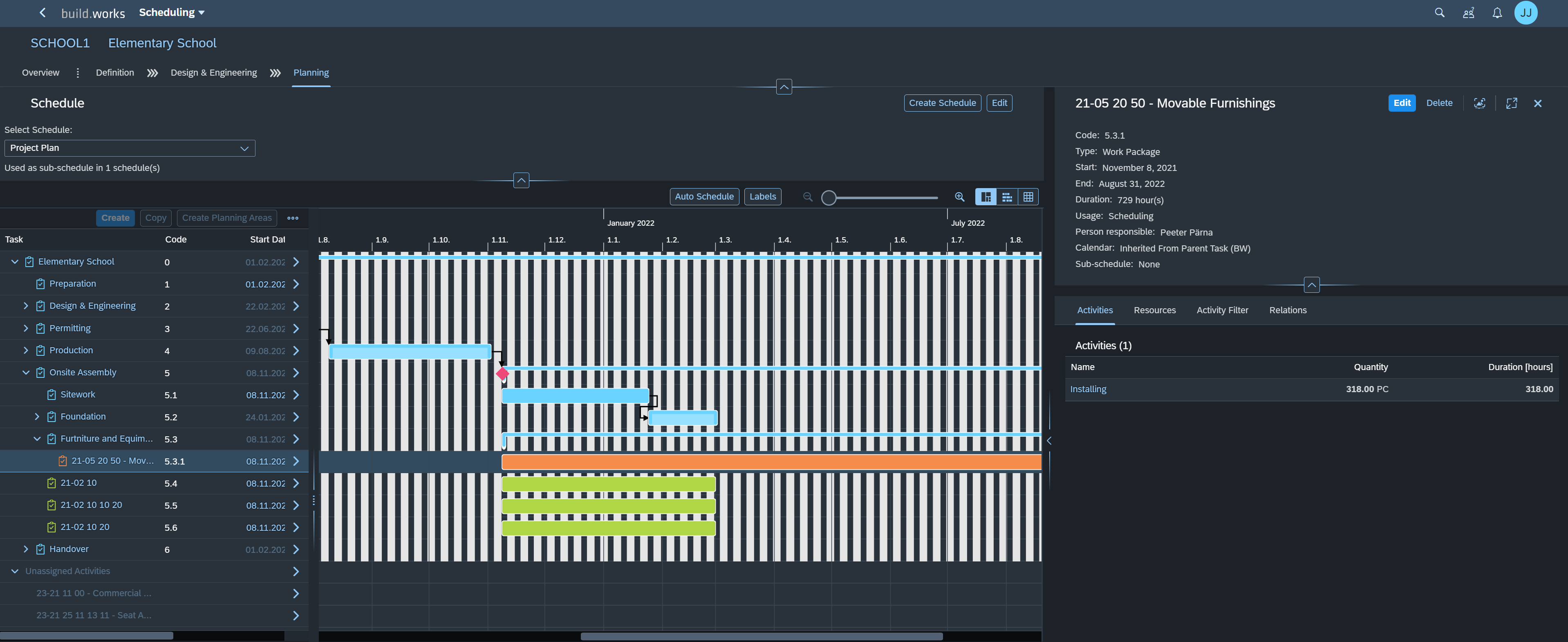Expand the Foundation tree node

pos(36,417)
